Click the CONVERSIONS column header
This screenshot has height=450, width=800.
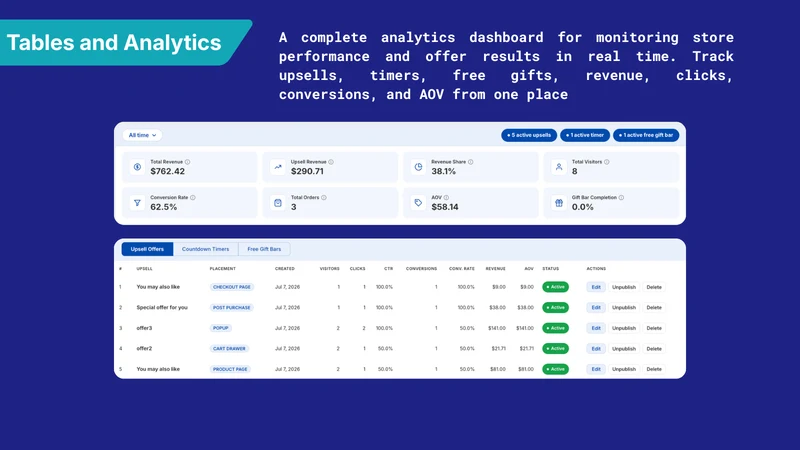tap(421, 268)
